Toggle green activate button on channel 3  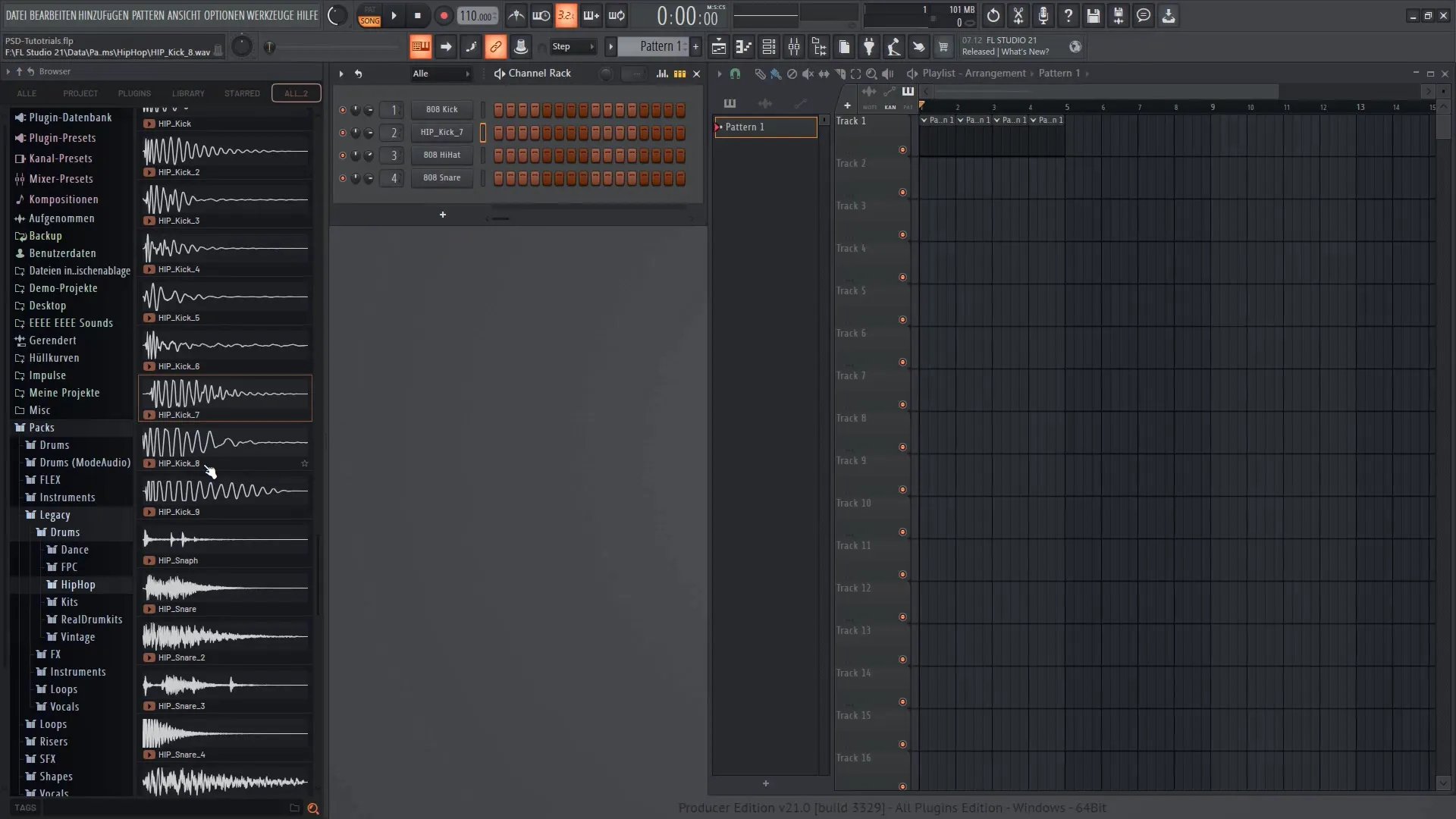[341, 155]
